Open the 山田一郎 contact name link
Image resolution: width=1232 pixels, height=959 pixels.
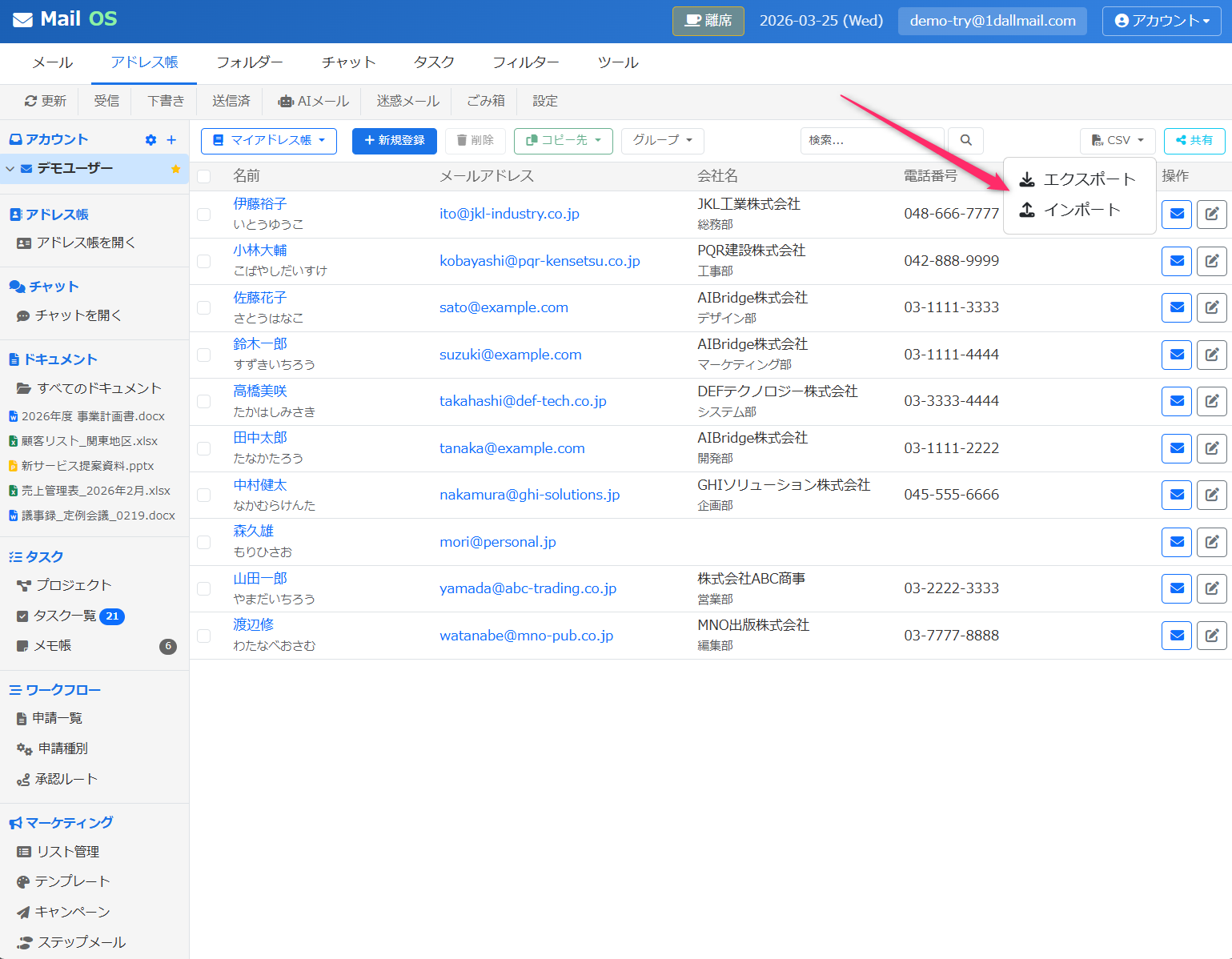click(x=260, y=579)
